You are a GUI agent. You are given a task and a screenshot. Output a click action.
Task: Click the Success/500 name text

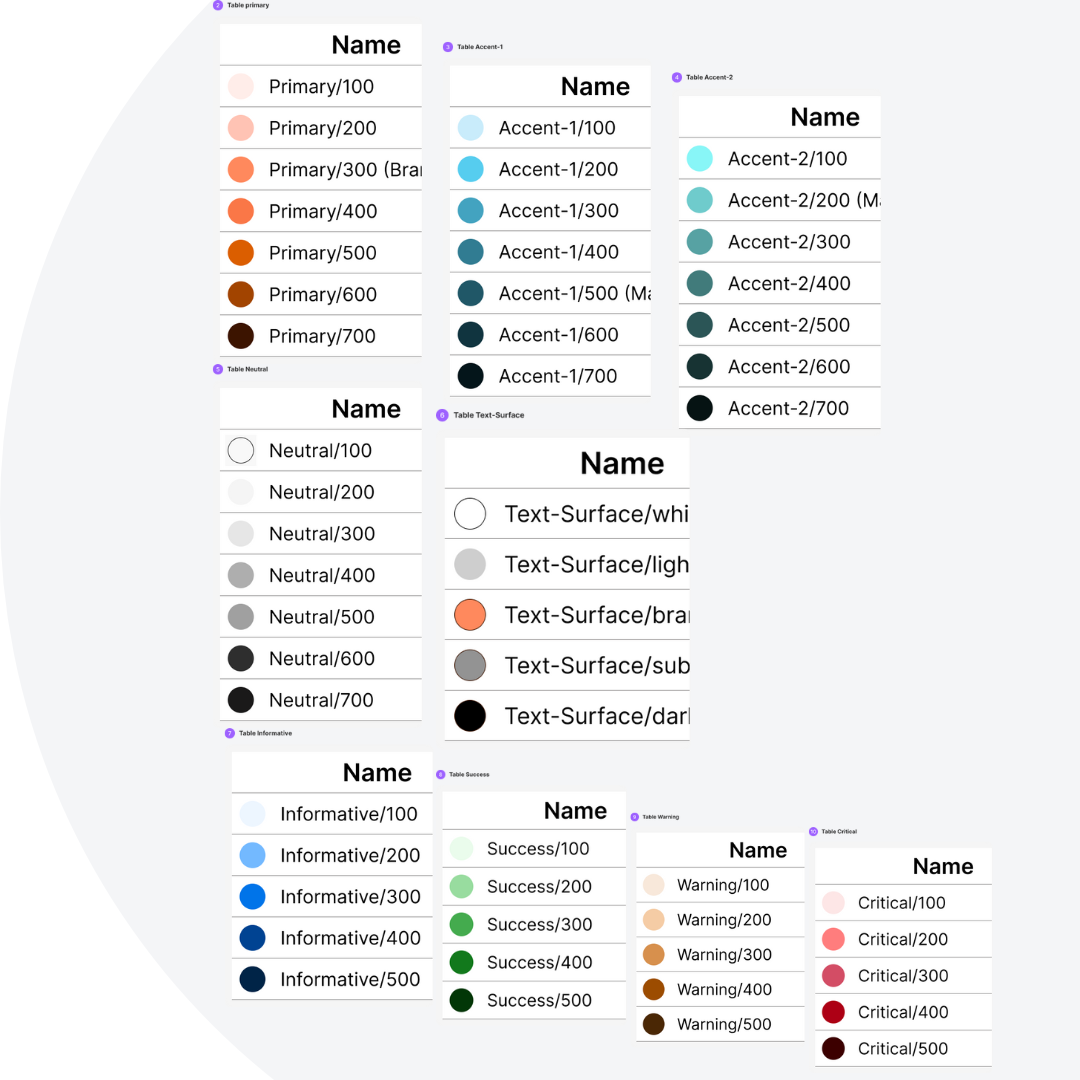pos(539,1000)
